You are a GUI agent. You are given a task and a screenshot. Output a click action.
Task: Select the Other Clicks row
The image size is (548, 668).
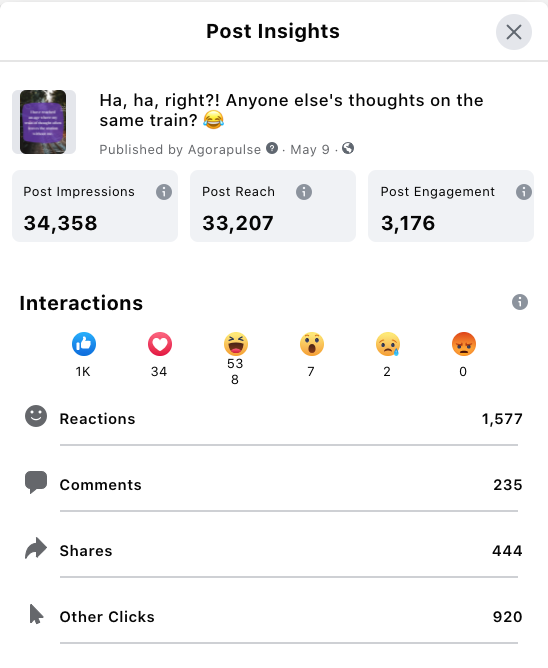(x=274, y=616)
